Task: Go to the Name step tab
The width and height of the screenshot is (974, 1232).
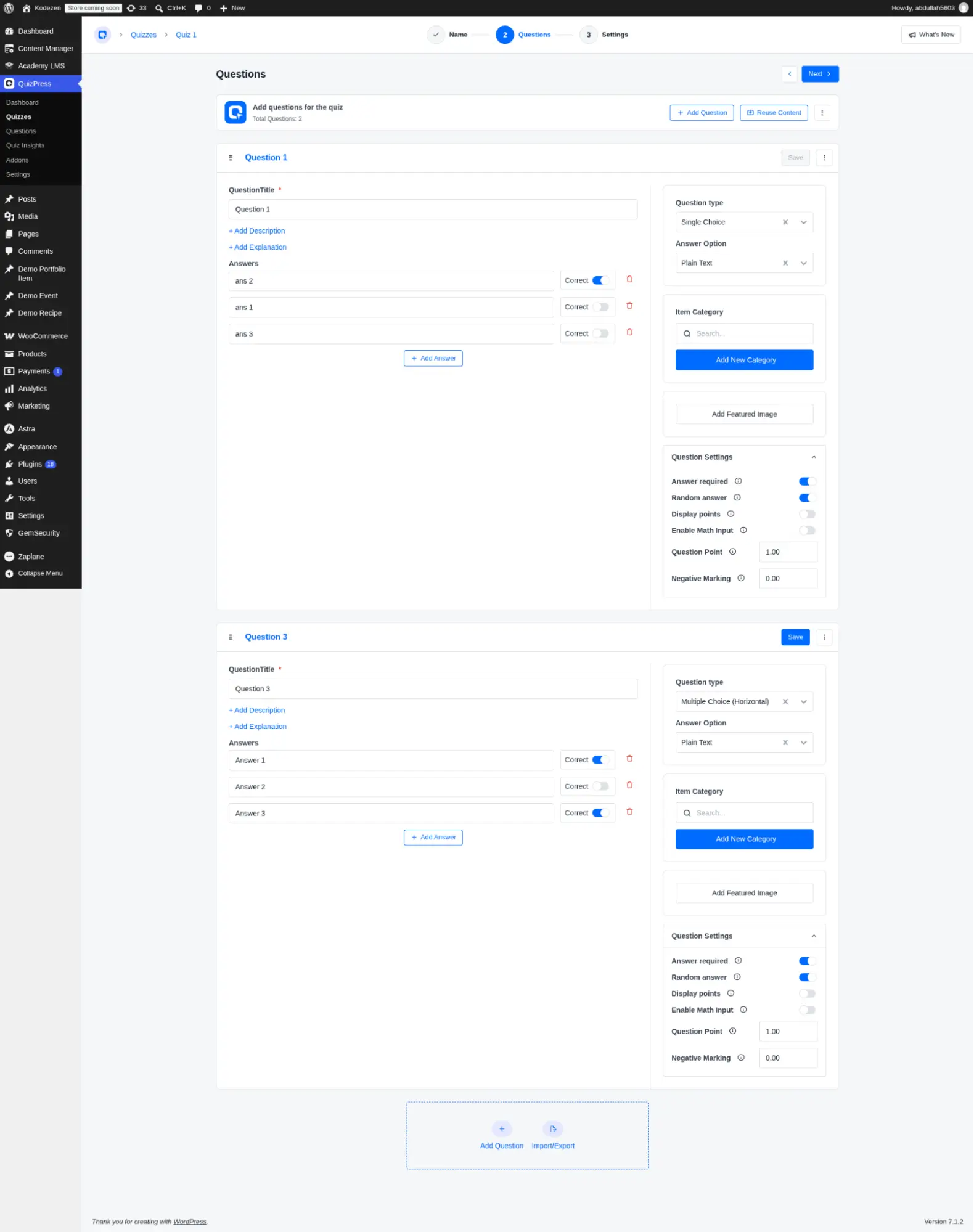Action: (448, 35)
